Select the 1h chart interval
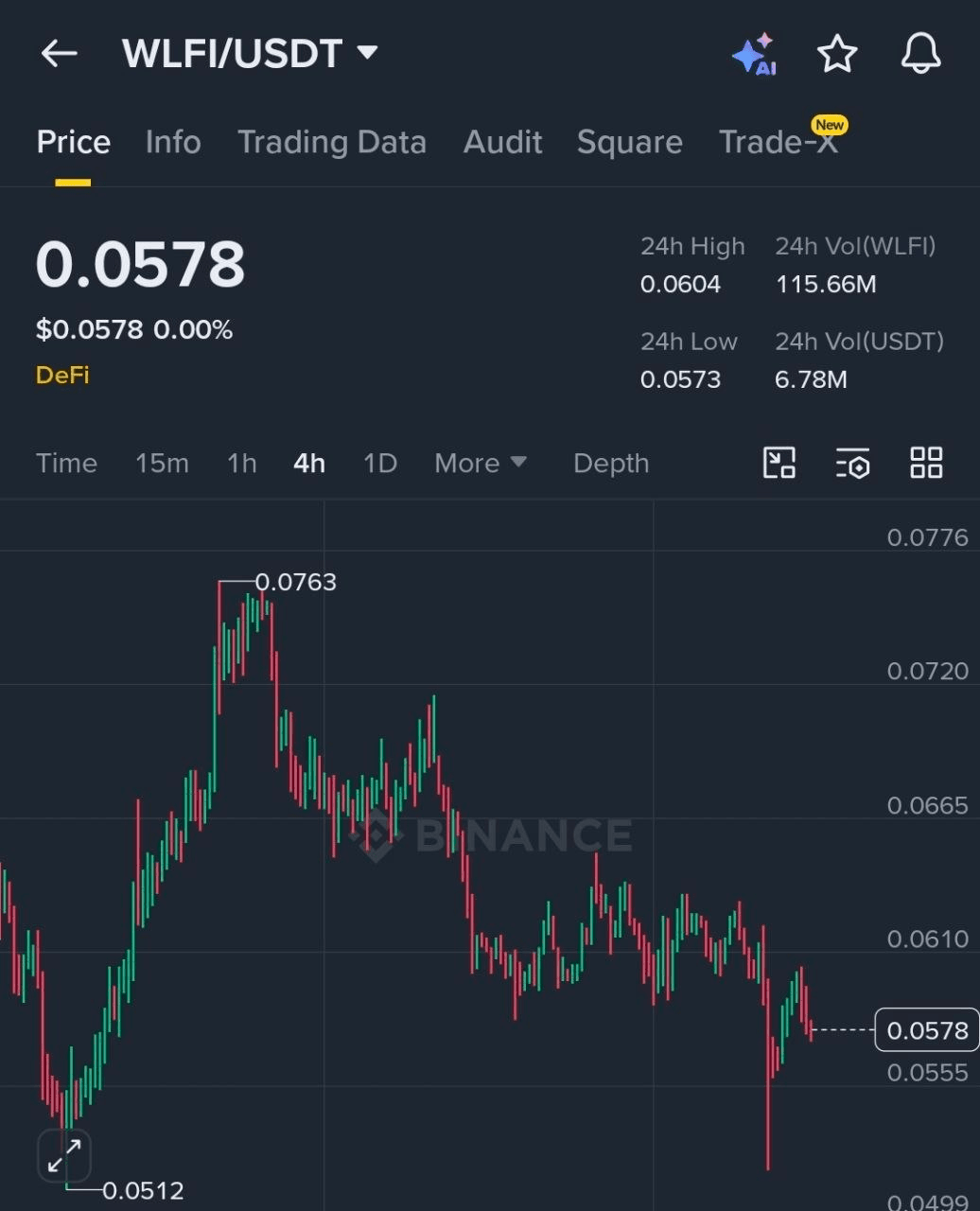The height and width of the screenshot is (1211, 980). tap(242, 464)
